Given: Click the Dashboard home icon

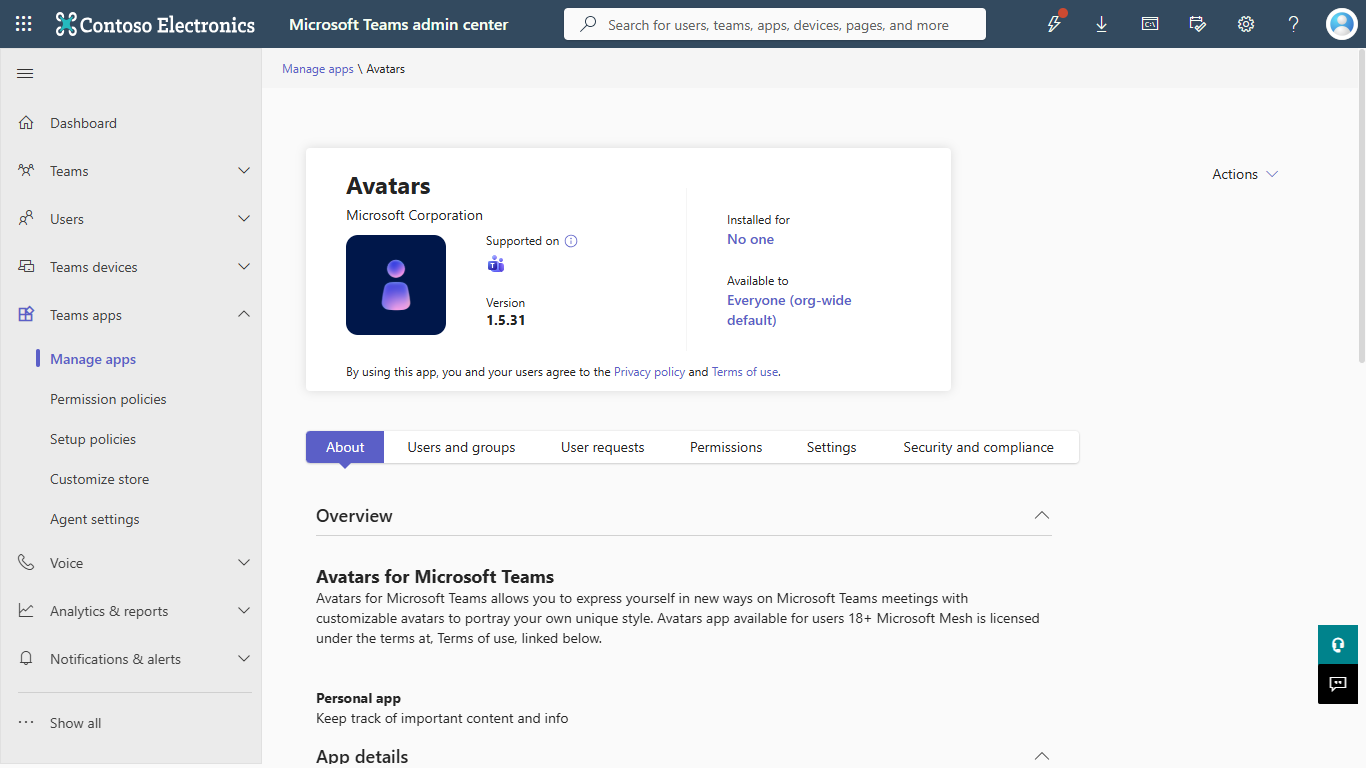Looking at the screenshot, I should click(26, 123).
